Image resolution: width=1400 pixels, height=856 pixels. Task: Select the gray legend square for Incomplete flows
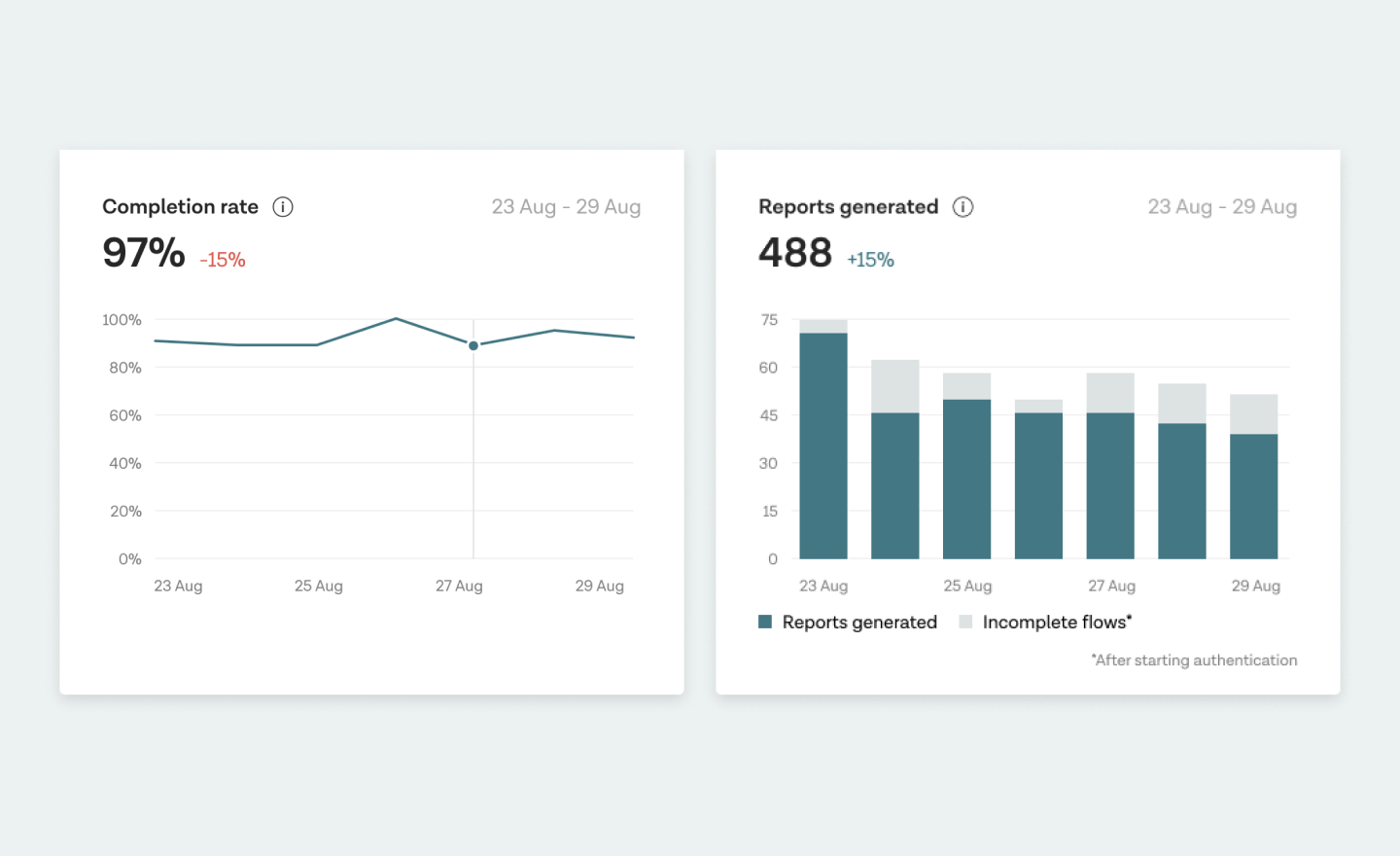(964, 622)
